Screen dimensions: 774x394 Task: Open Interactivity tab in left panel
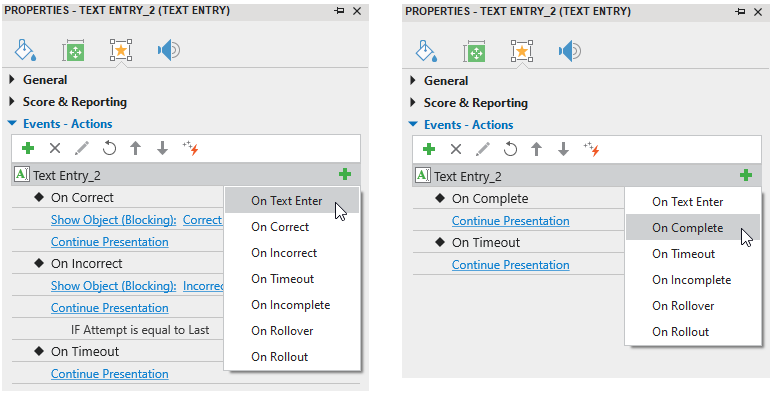121,50
